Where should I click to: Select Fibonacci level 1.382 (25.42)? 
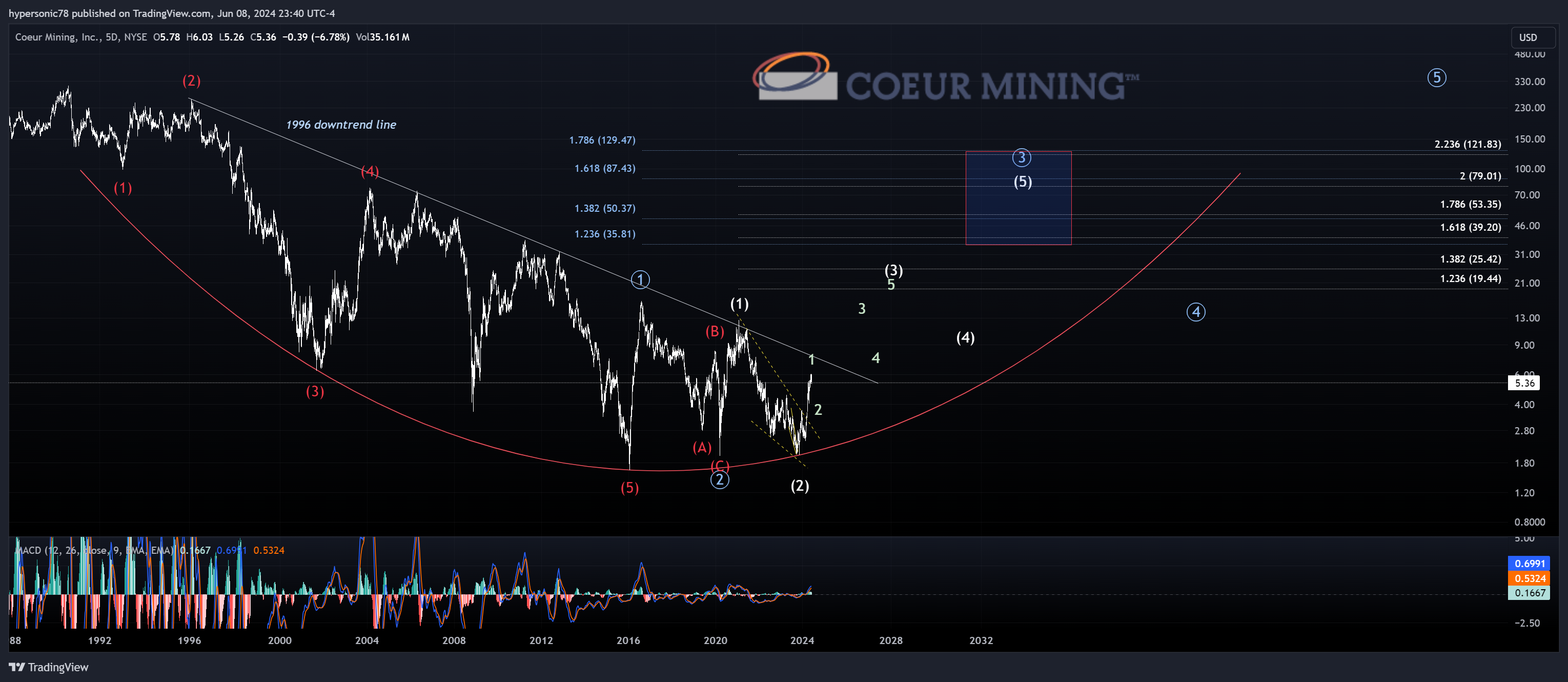pos(1470,259)
